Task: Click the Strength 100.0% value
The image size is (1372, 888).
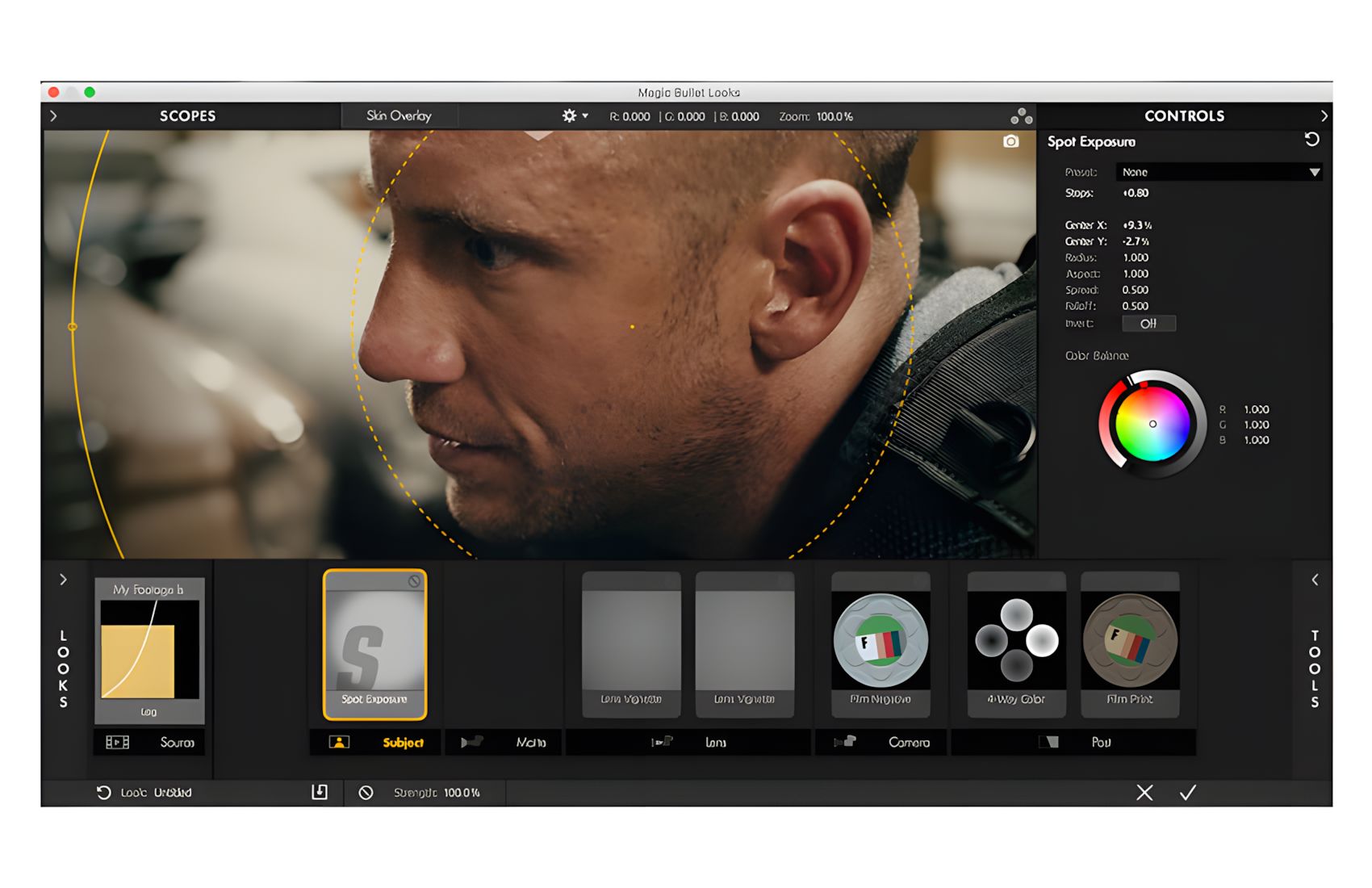Action: point(462,793)
